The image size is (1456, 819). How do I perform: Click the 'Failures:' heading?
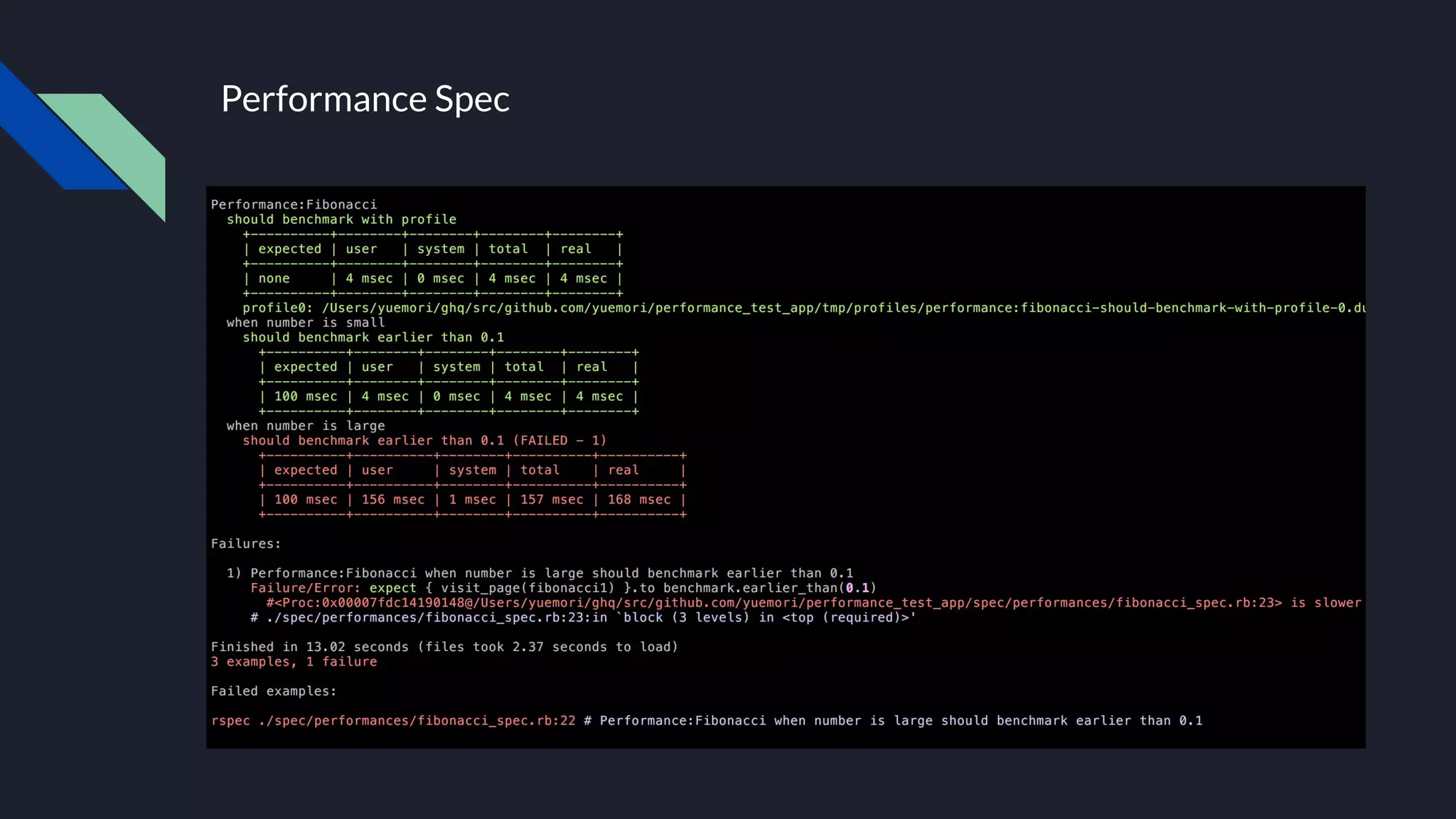point(246,544)
